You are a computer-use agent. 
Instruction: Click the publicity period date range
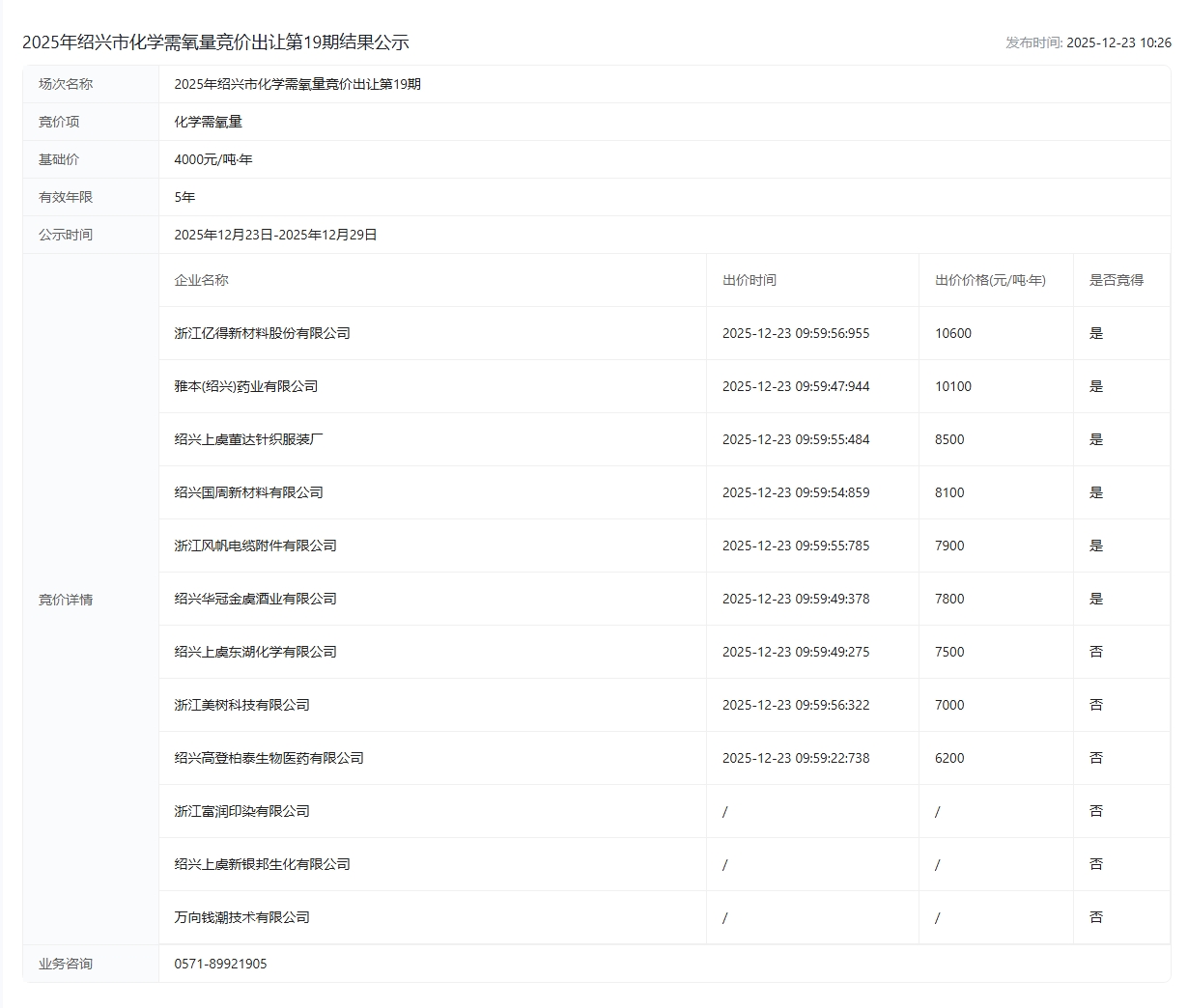[275, 235]
